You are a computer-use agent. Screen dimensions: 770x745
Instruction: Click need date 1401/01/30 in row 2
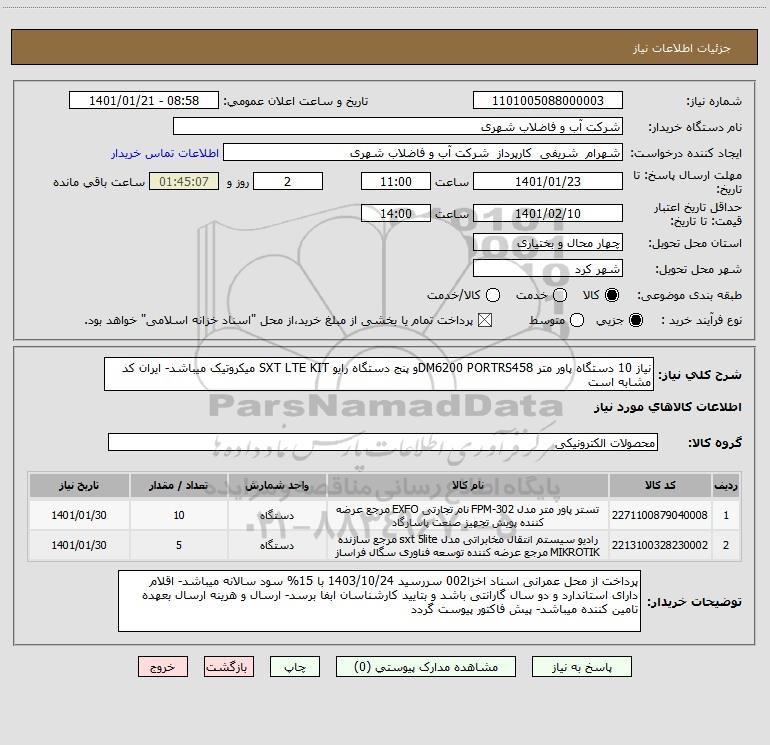pos(79,545)
